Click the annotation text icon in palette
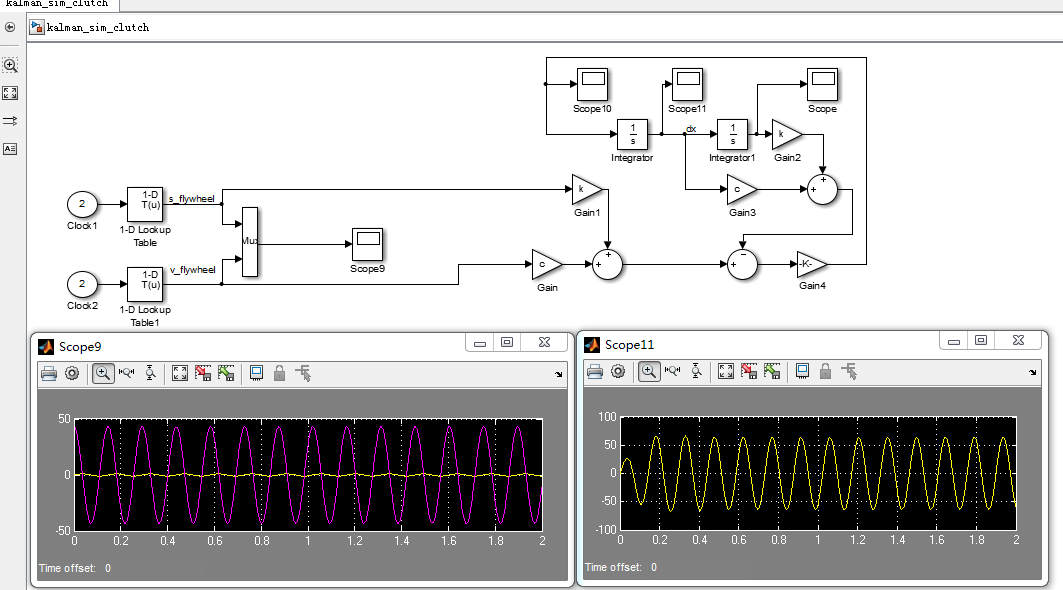Viewport: 1063px width, 590px height. pos(10,149)
